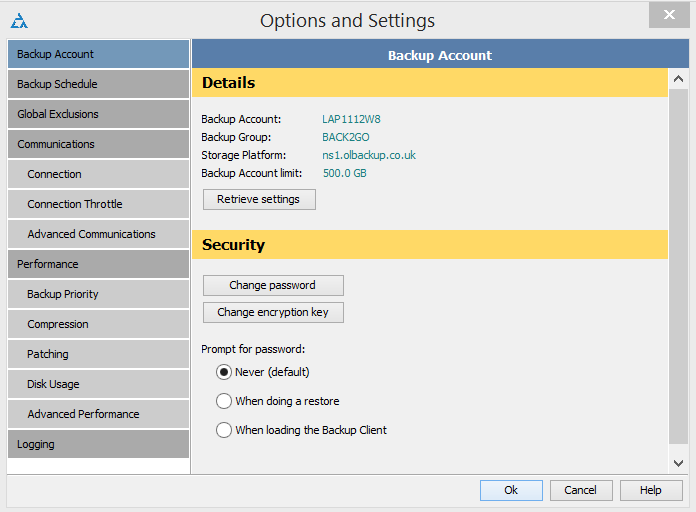Click the scroll down arrow
Image resolution: width=696 pixels, height=512 pixels.
click(x=678, y=463)
